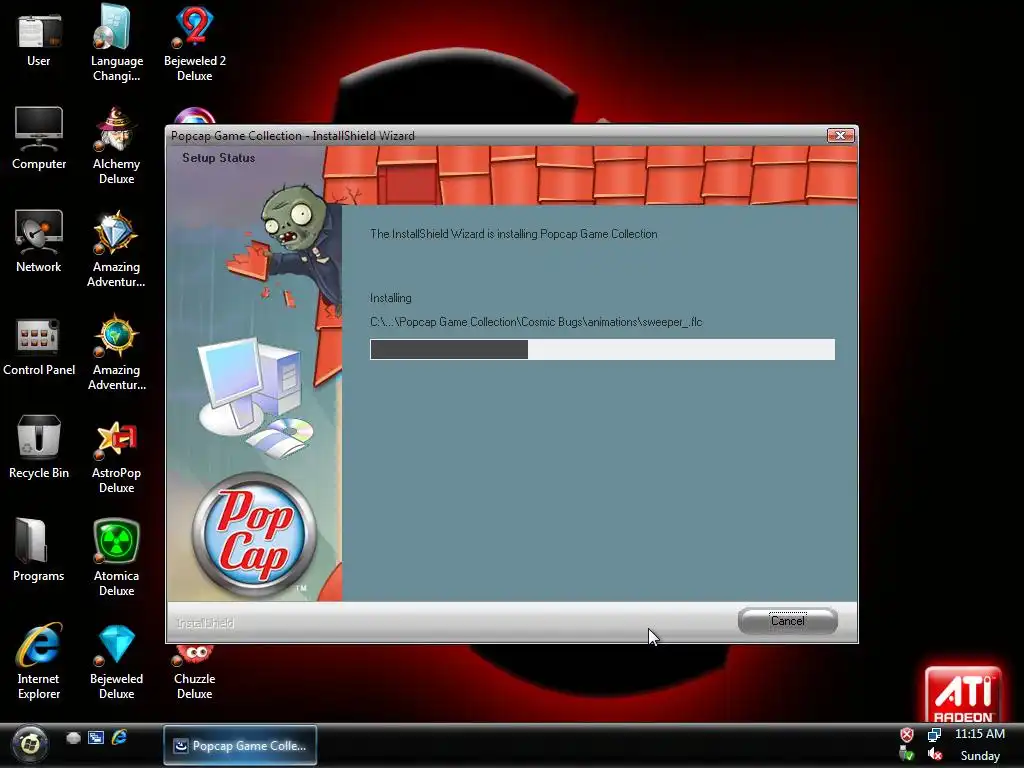Click the 'Setup Status' heading text
1024x768 pixels.
click(x=218, y=158)
